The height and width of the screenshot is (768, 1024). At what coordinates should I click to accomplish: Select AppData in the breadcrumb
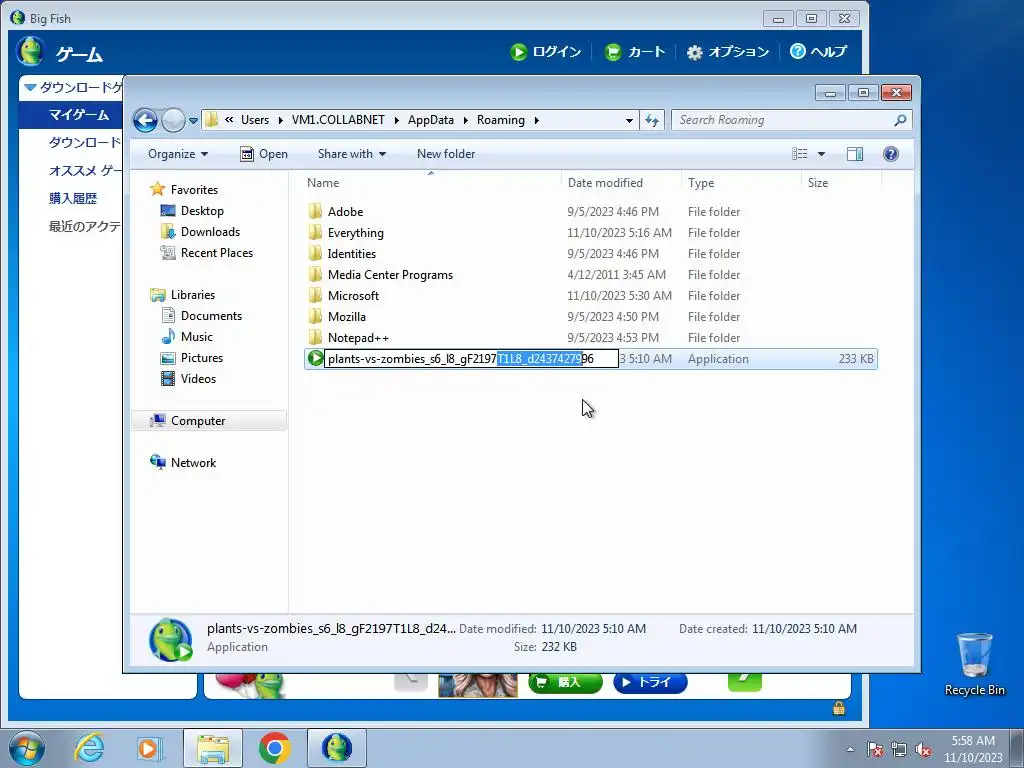click(x=430, y=120)
